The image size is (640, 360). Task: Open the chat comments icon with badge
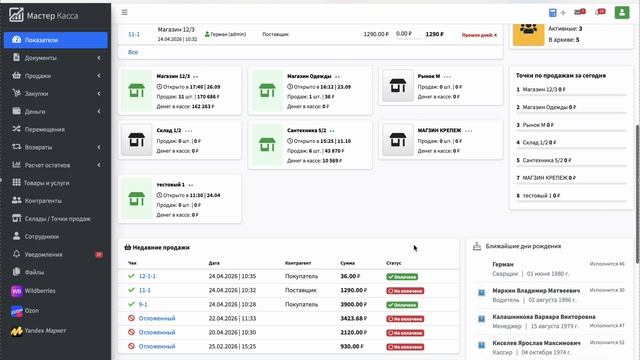(x=600, y=12)
